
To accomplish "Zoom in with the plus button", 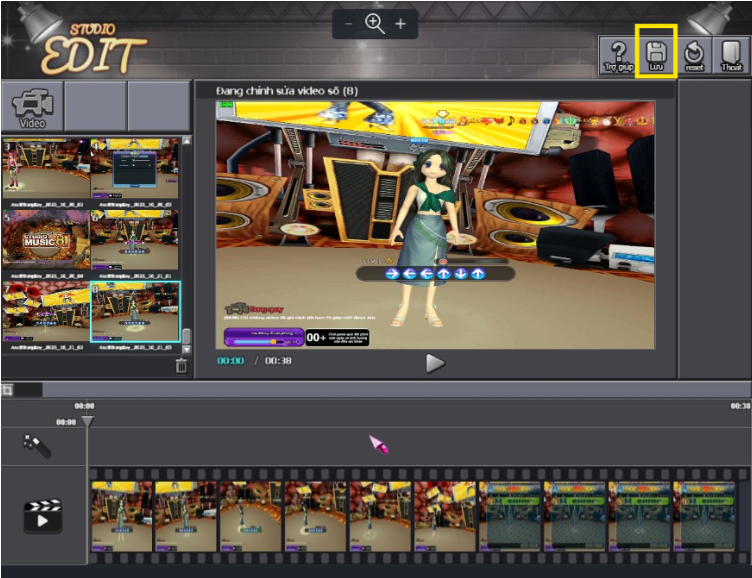I will click(401, 24).
